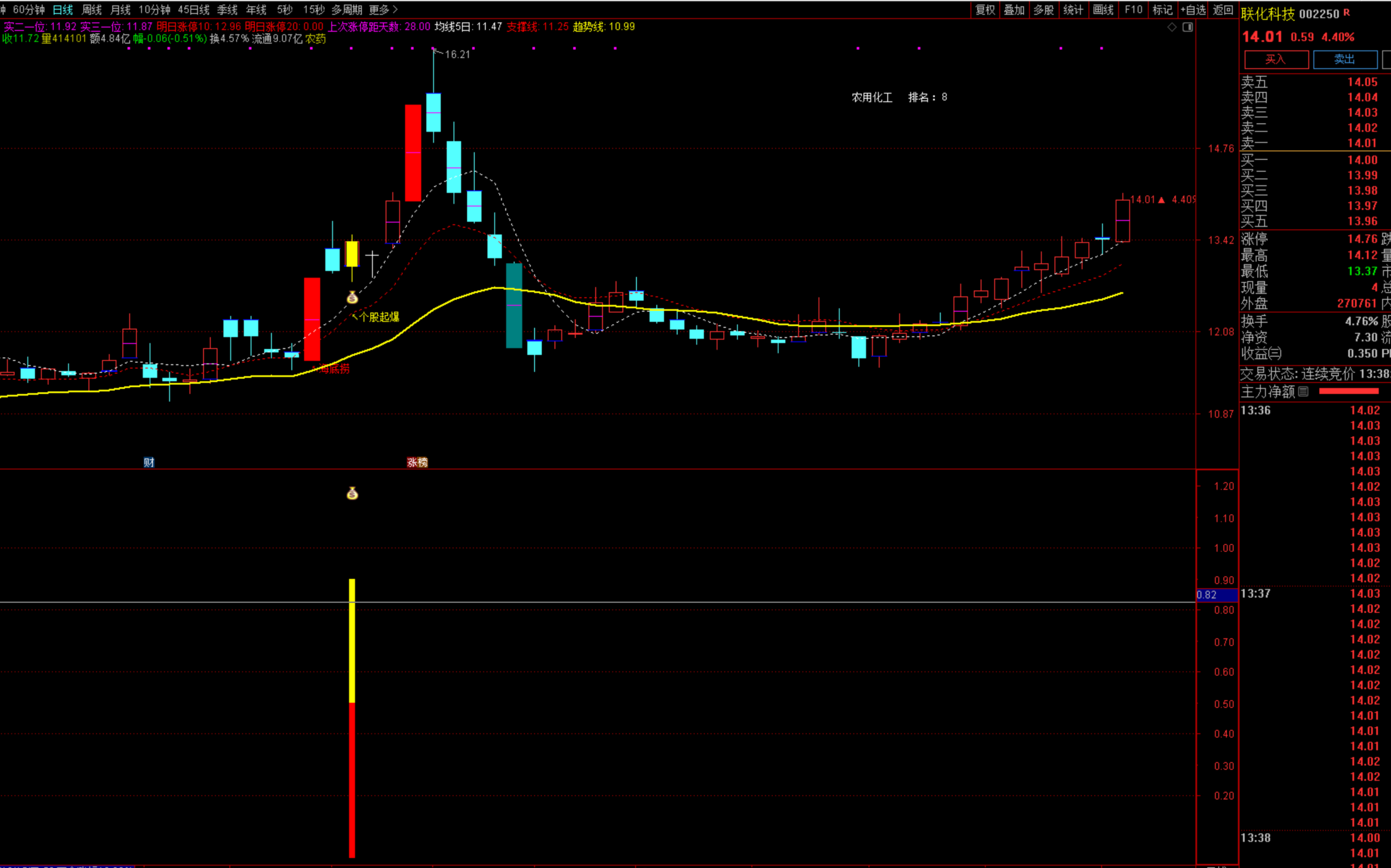Click the 财 finance marker icon
The width and height of the screenshot is (1391, 868).
pyautogui.click(x=149, y=462)
